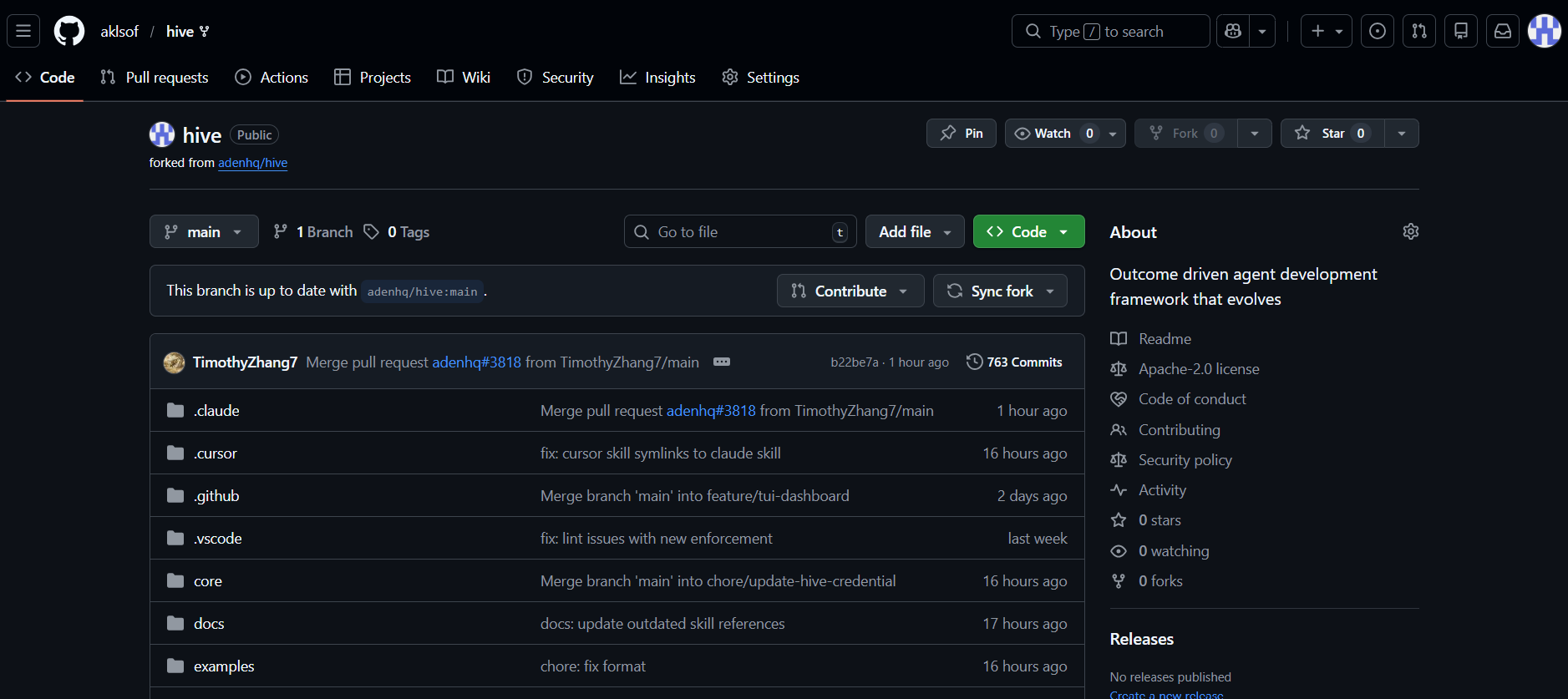1568x699 pixels.
Task: Open the repositories icon in header
Action: pos(1461,31)
